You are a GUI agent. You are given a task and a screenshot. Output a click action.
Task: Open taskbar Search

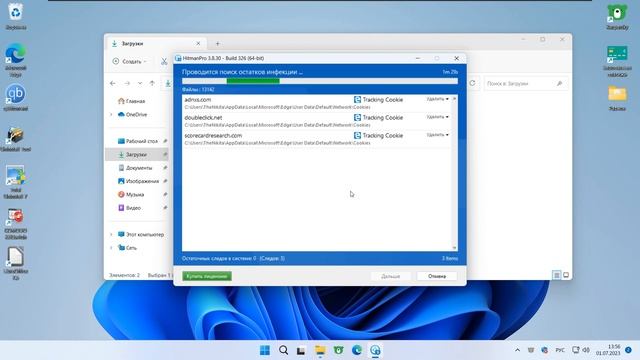click(283, 350)
